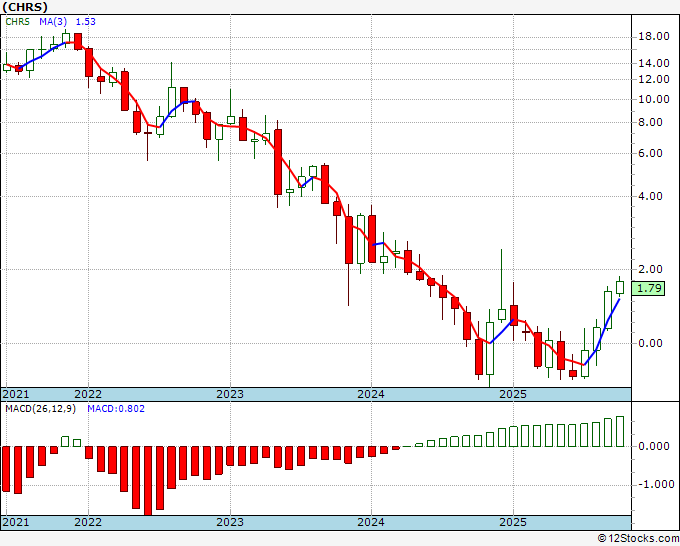Viewport: 680px width, 546px height.
Task: Click the 0.00 price axis label
Action: pos(651,343)
